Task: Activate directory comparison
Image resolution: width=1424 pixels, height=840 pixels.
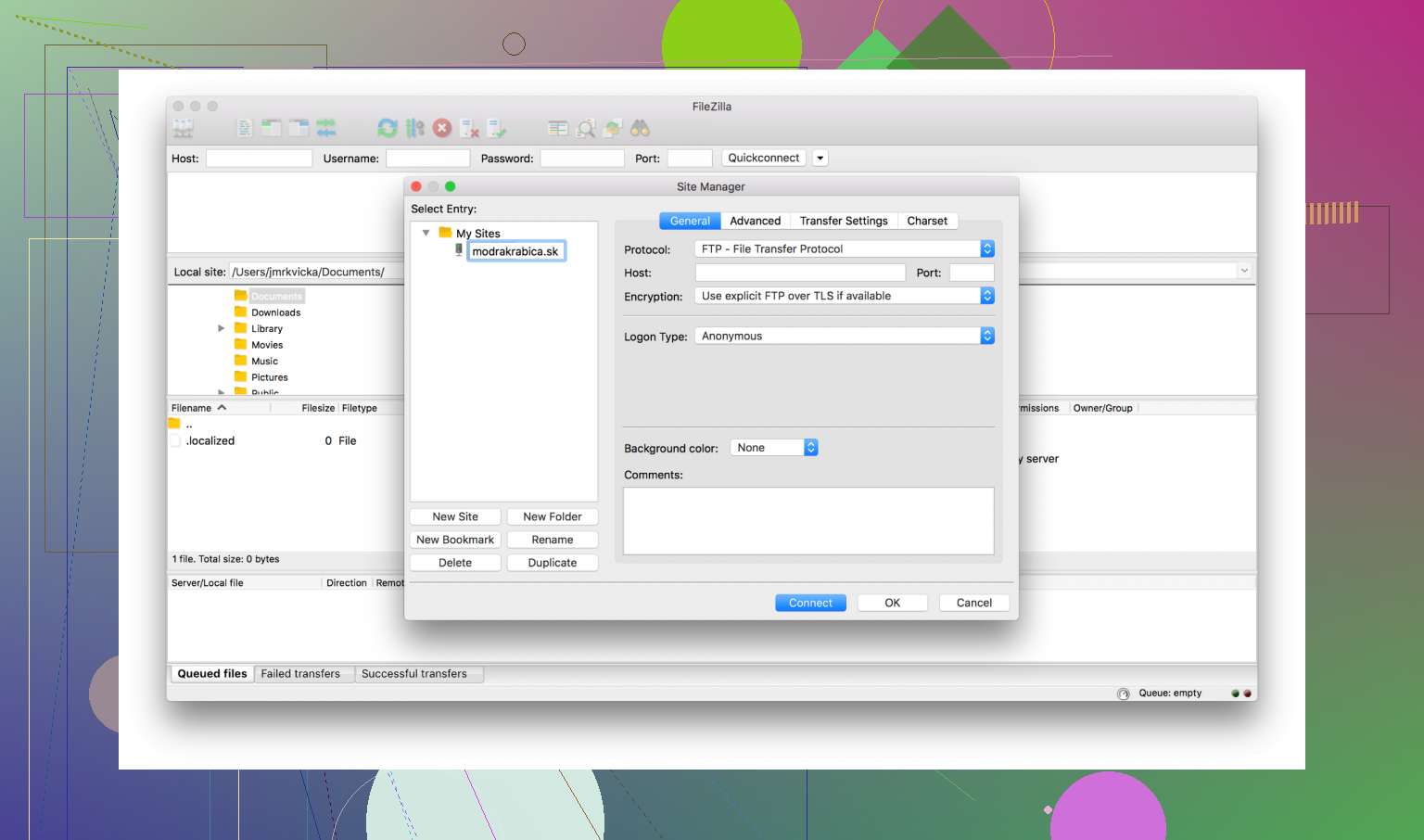Action: pos(557,127)
